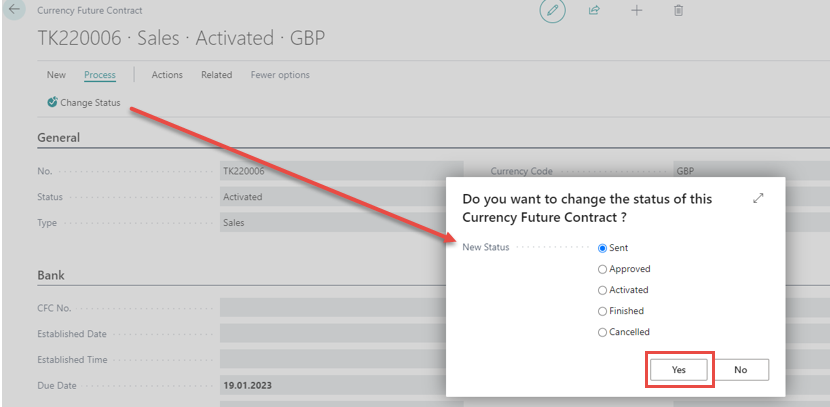Expand the dialog with the arrows icon
Image resolution: width=830 pixels, height=407 pixels.
(758, 199)
